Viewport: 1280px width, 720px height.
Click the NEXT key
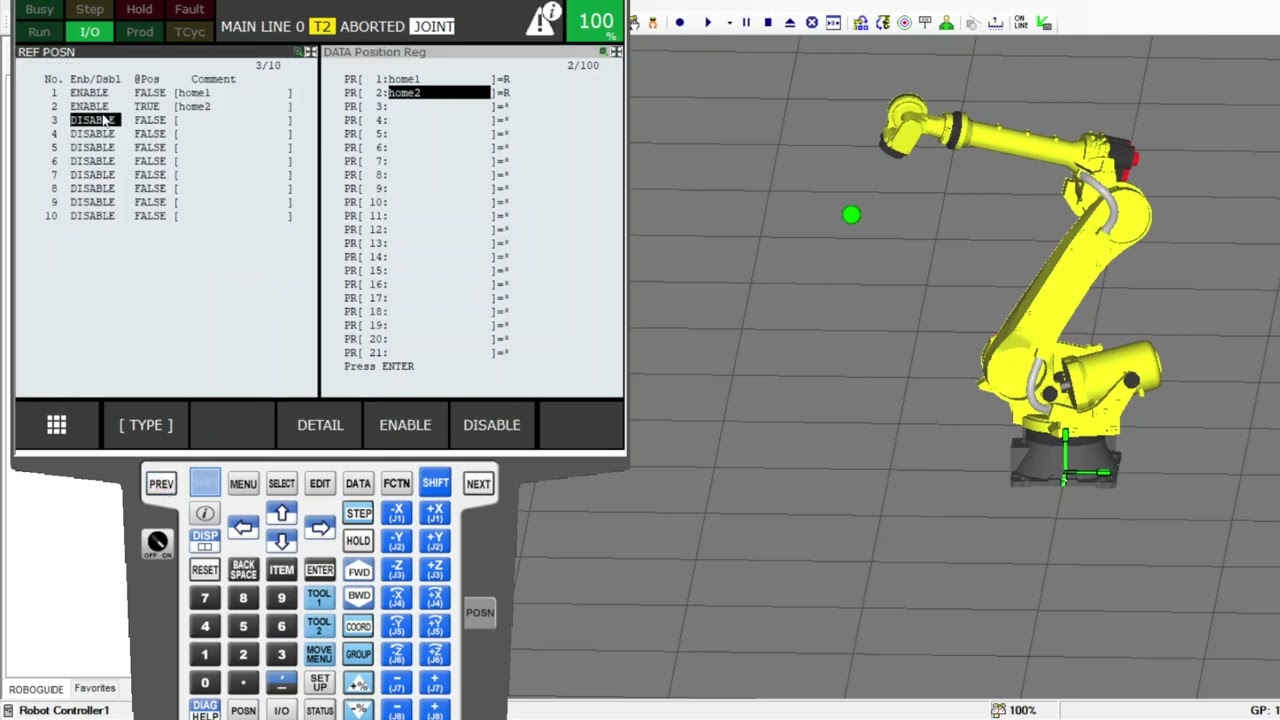[478, 484]
